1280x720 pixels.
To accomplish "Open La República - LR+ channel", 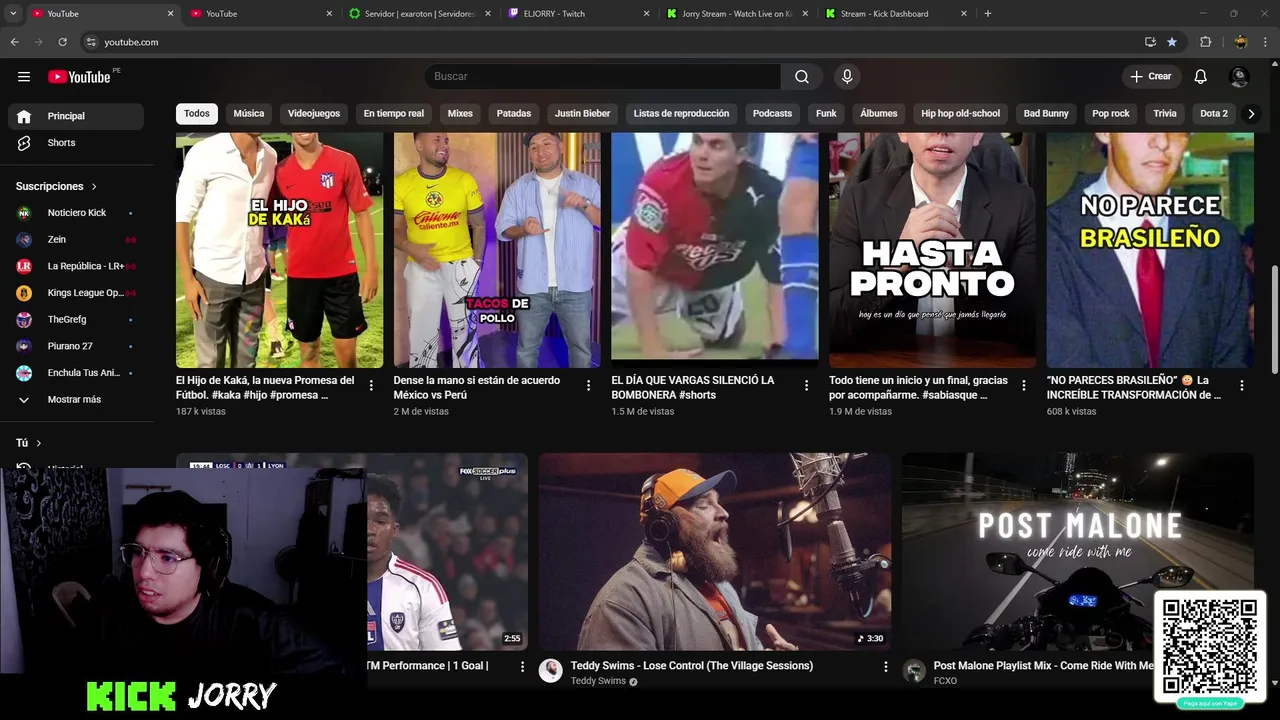I will 76,266.
